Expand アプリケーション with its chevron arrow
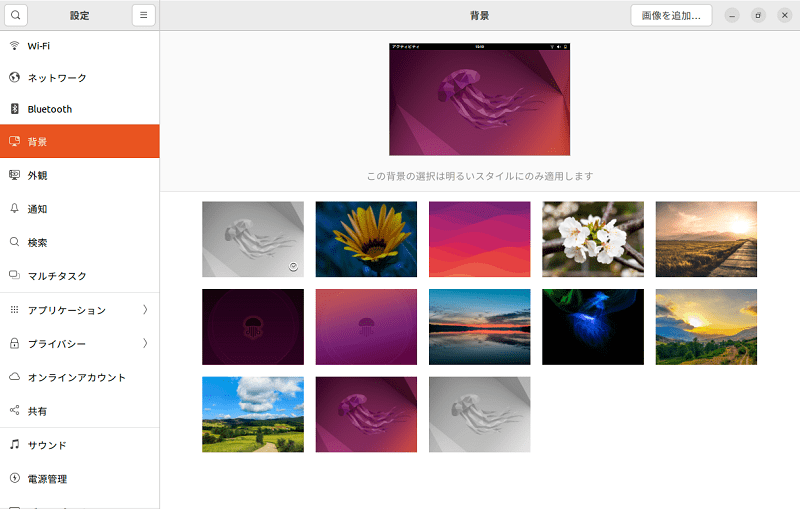The image size is (800, 509). pyautogui.click(x=145, y=310)
